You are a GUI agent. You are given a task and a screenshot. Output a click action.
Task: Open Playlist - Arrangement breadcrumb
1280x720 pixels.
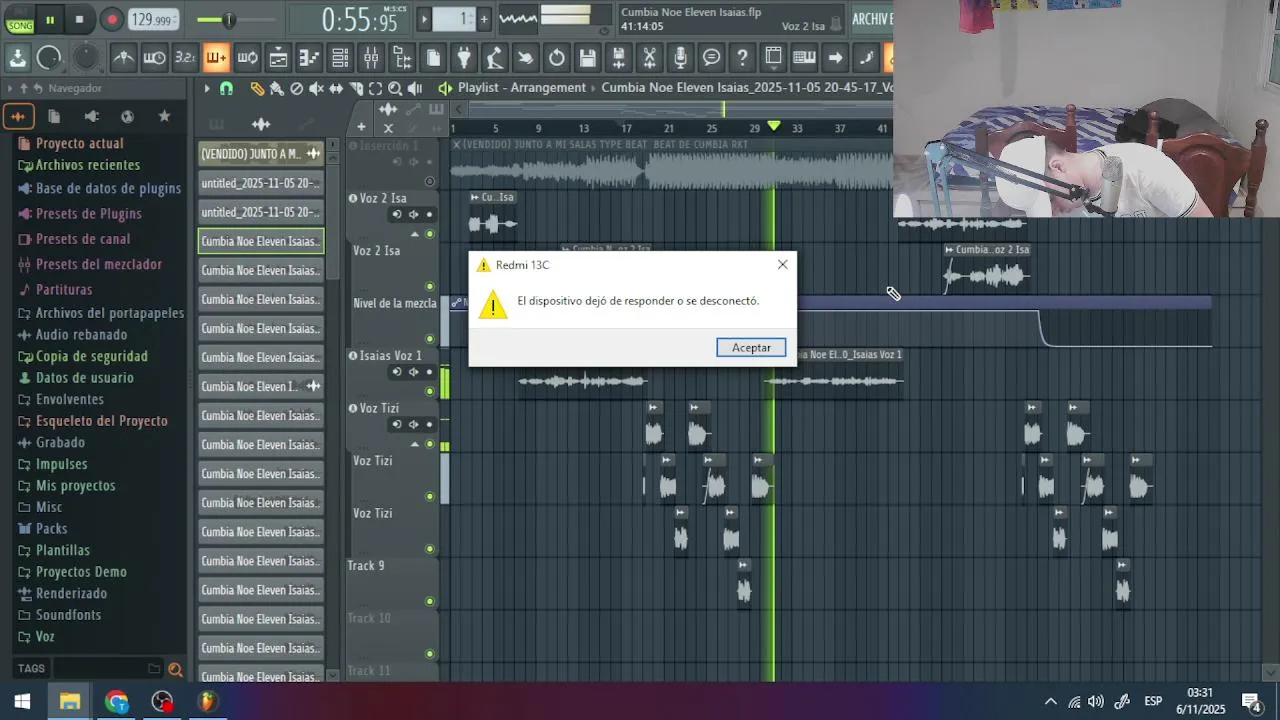522,88
